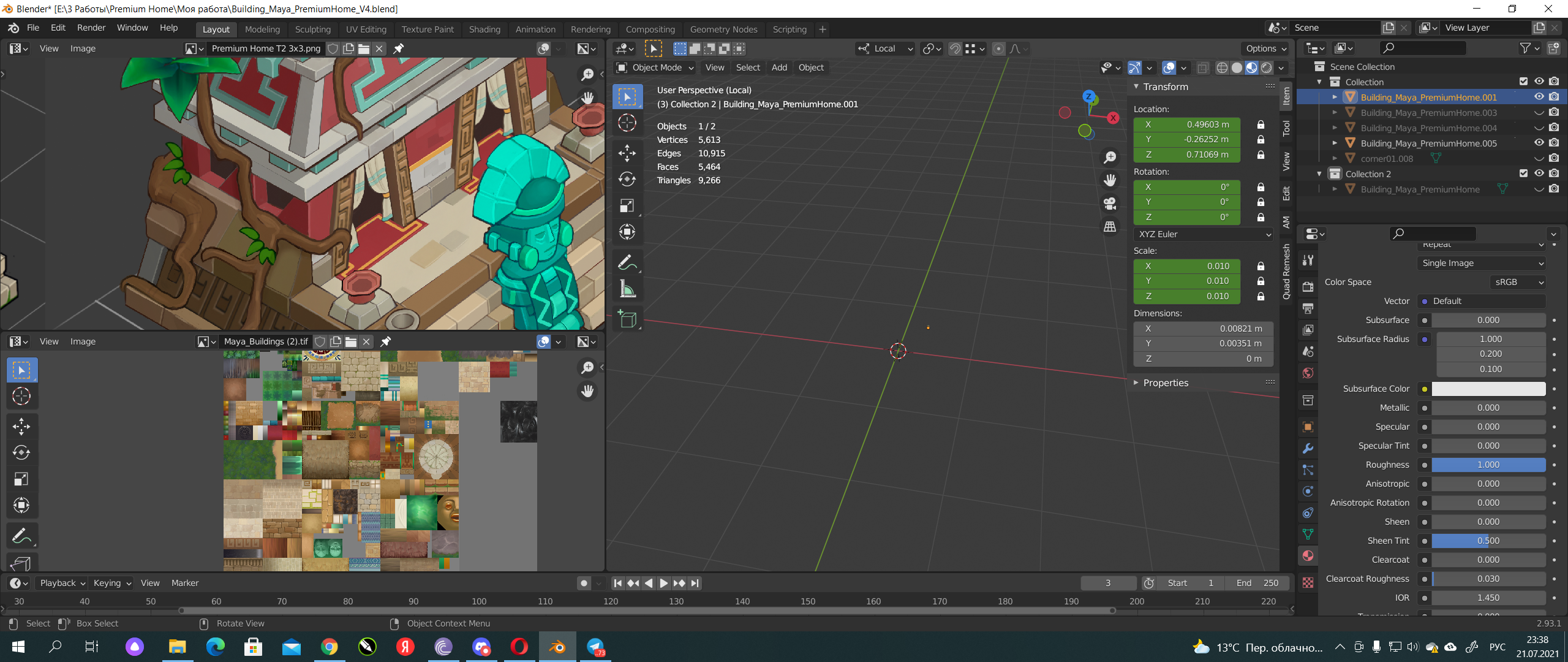Open the Render menu
This screenshot has height=662, width=1568.
point(91,28)
